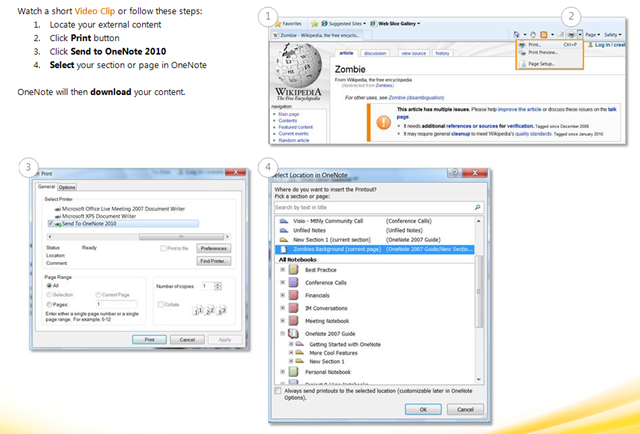640x434 pixels.
Task: Open the Page dropdown in browser toolbar
Action: click(x=593, y=33)
